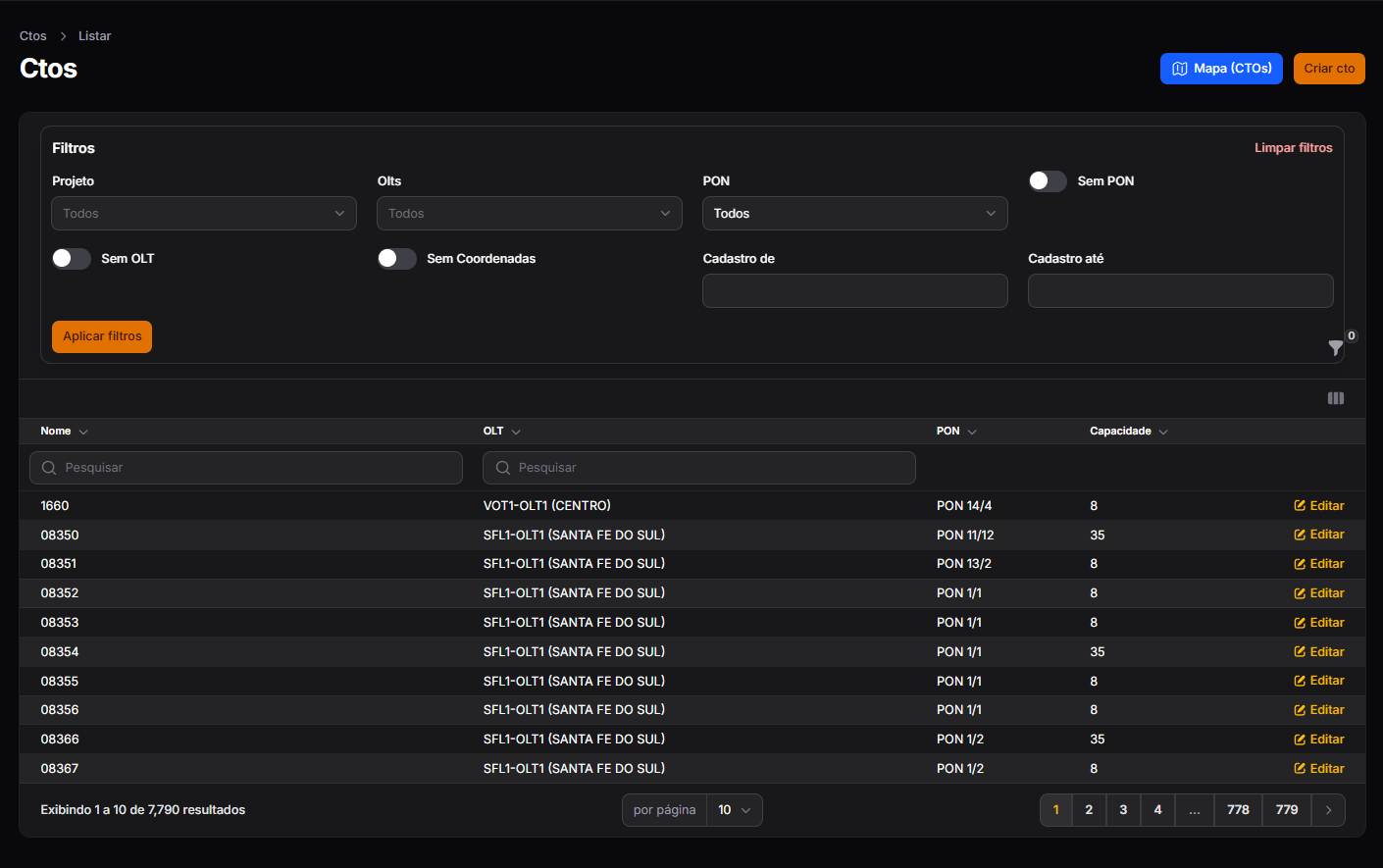Toggle table columns visibility icon
The height and width of the screenshot is (868, 1383).
click(1336, 398)
